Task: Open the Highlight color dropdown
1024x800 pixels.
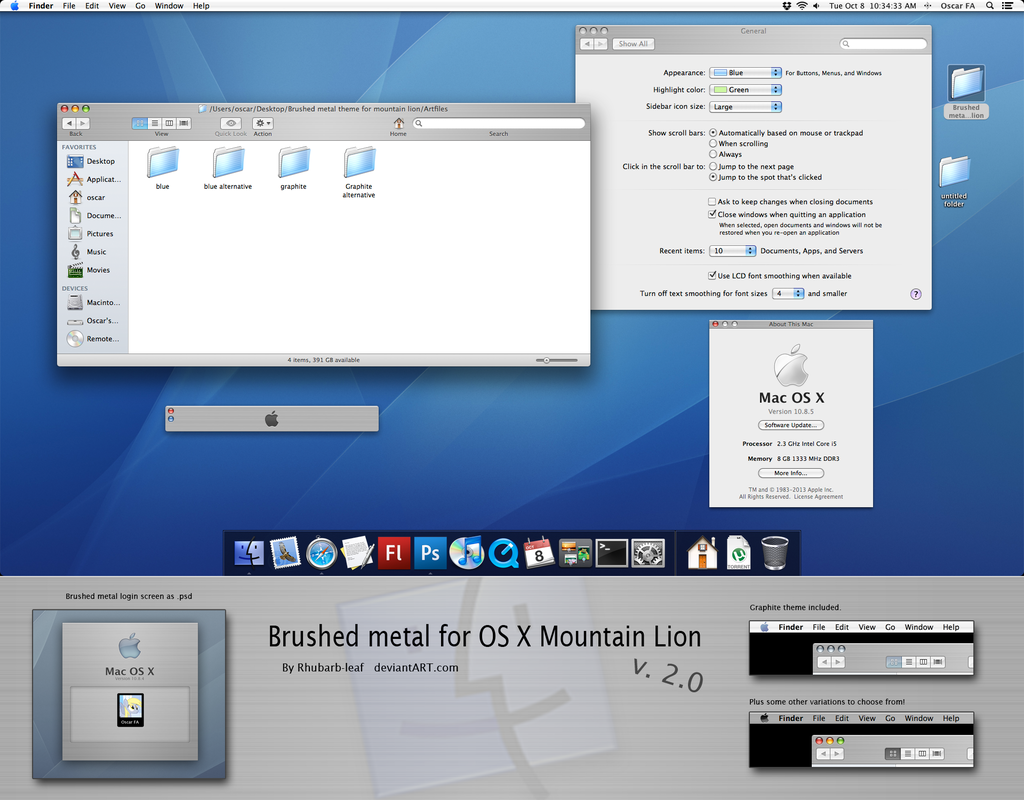Action: (745, 89)
